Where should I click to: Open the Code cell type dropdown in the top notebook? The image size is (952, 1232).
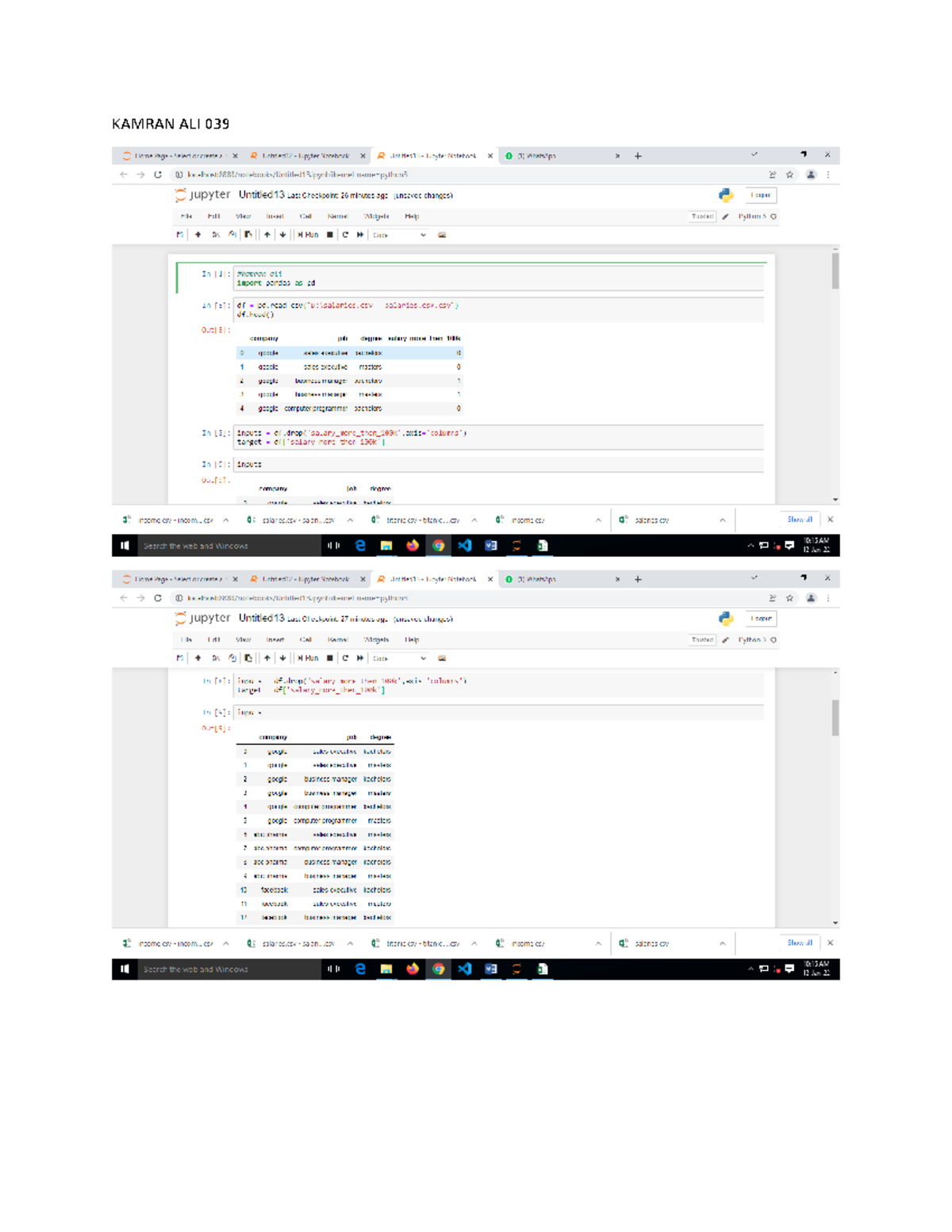coord(400,235)
